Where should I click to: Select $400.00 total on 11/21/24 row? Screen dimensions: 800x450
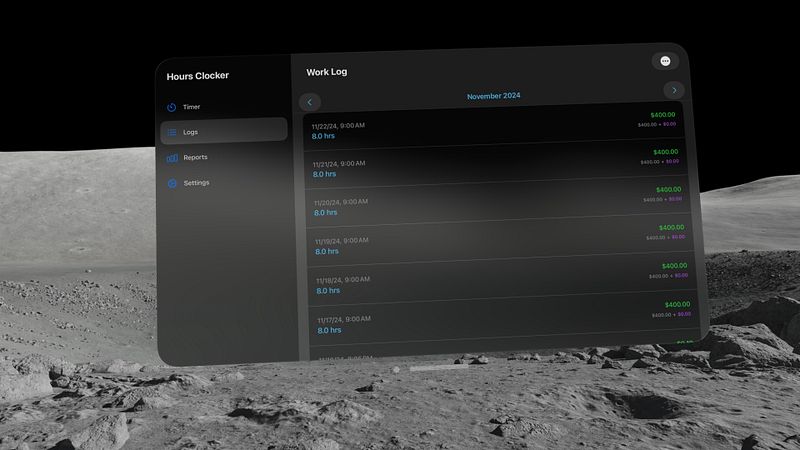click(x=666, y=152)
